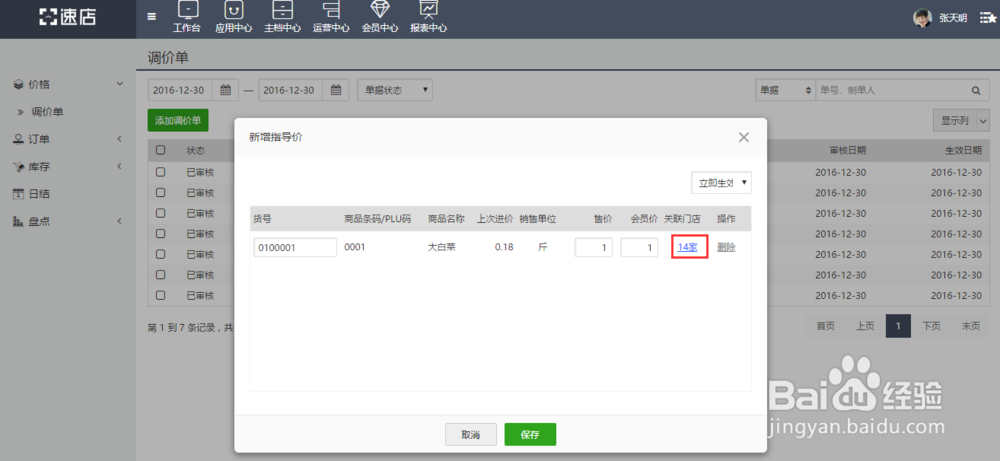Click the 审核日期 column header
Image resolution: width=1000 pixels, height=461 pixels.
tap(848, 150)
